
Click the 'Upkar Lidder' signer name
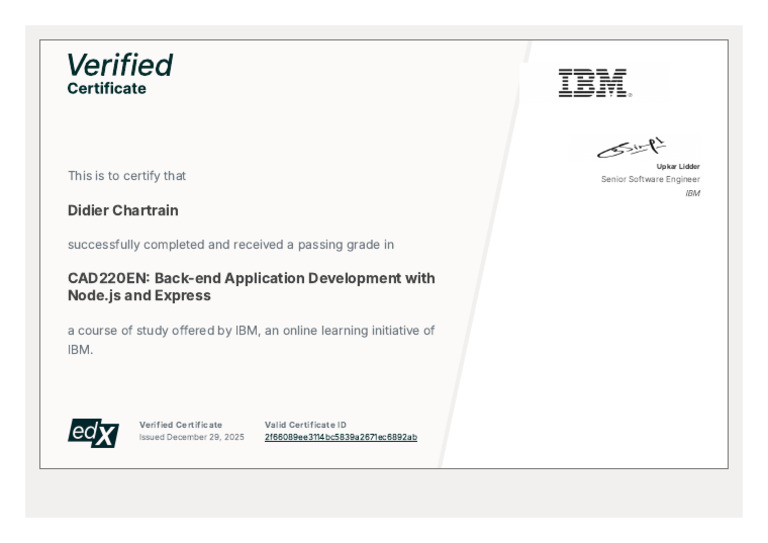pyautogui.click(x=678, y=166)
